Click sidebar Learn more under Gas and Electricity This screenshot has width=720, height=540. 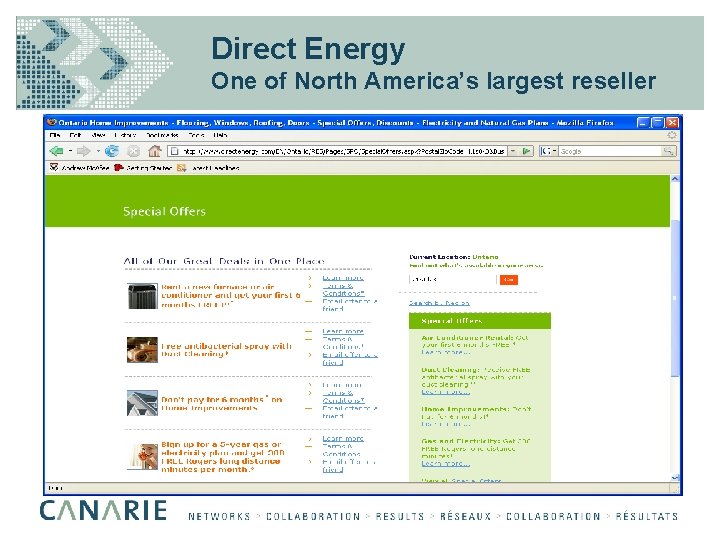point(445,463)
